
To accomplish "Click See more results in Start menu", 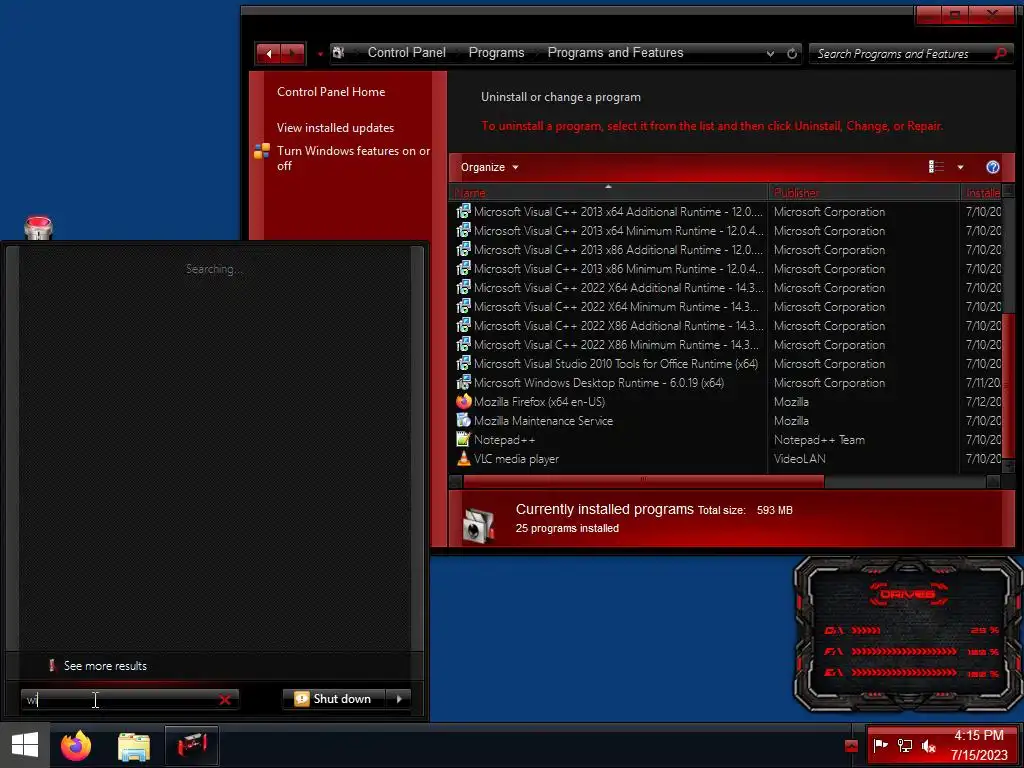I will coord(105,665).
